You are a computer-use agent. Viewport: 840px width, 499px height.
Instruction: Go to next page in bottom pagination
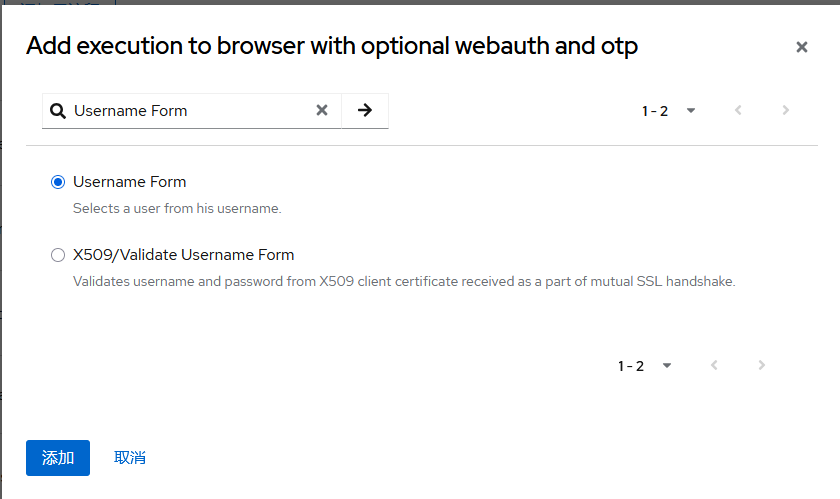pyautogui.click(x=762, y=366)
